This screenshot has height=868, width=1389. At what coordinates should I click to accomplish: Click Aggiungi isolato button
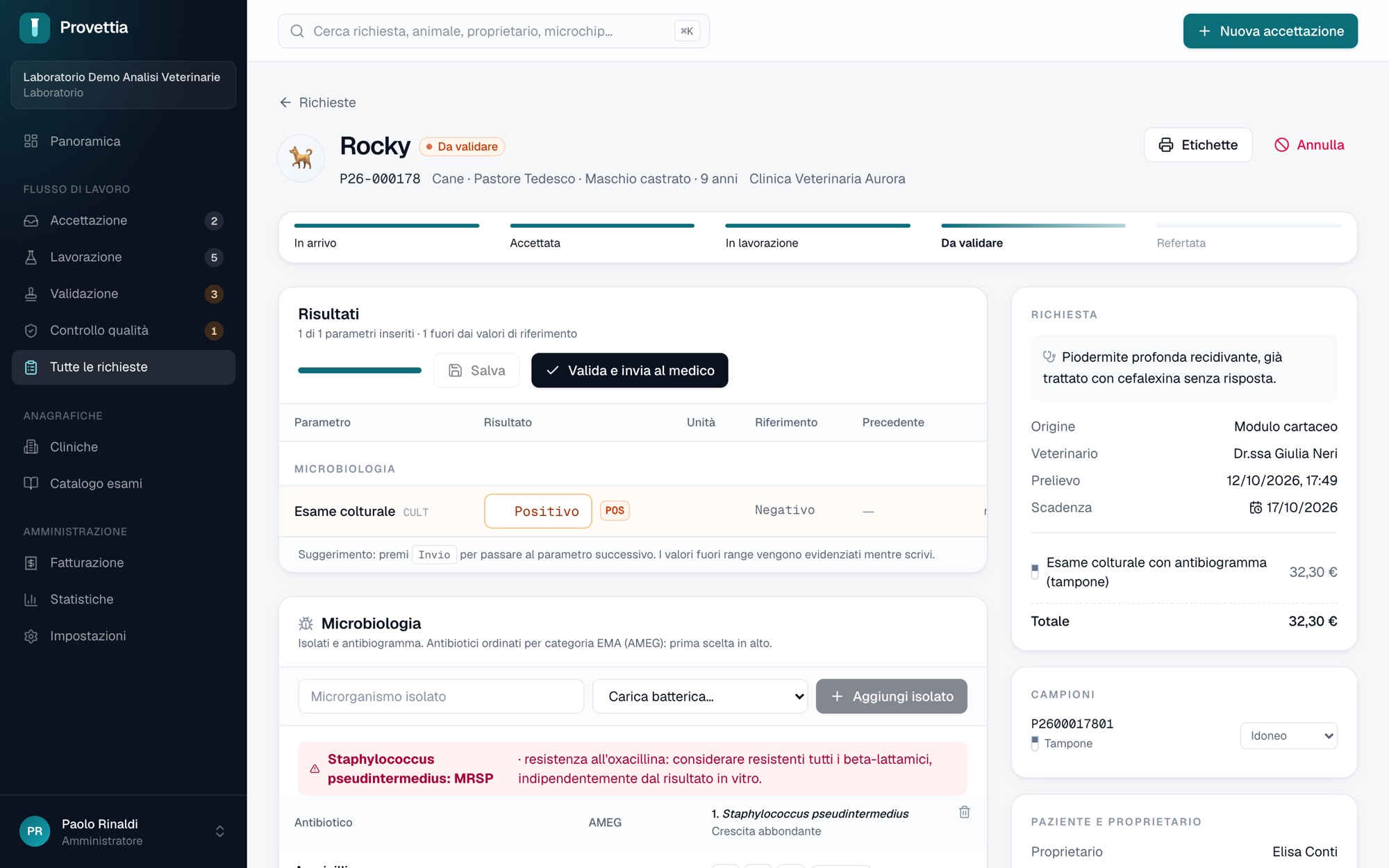click(892, 696)
